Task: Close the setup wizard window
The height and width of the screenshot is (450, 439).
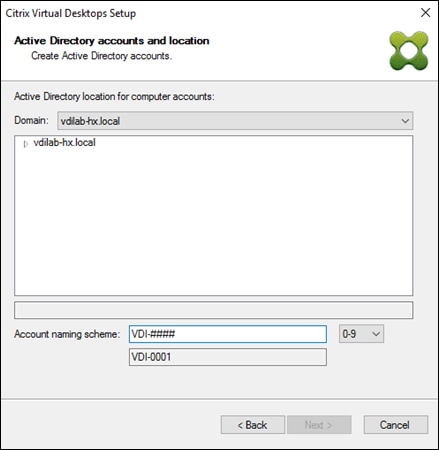Action: (425, 13)
